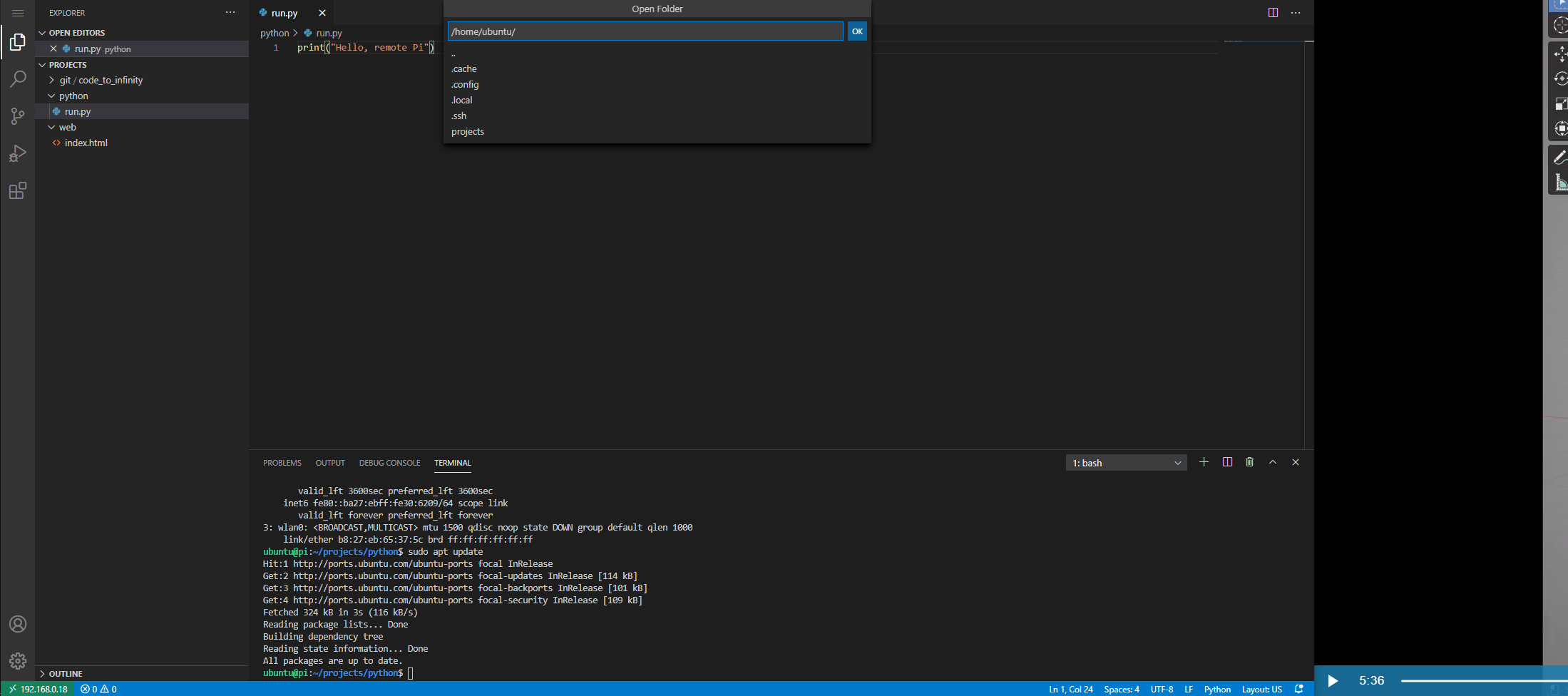
Task: Open the VS Code hamburger menu
Action: [x=18, y=13]
